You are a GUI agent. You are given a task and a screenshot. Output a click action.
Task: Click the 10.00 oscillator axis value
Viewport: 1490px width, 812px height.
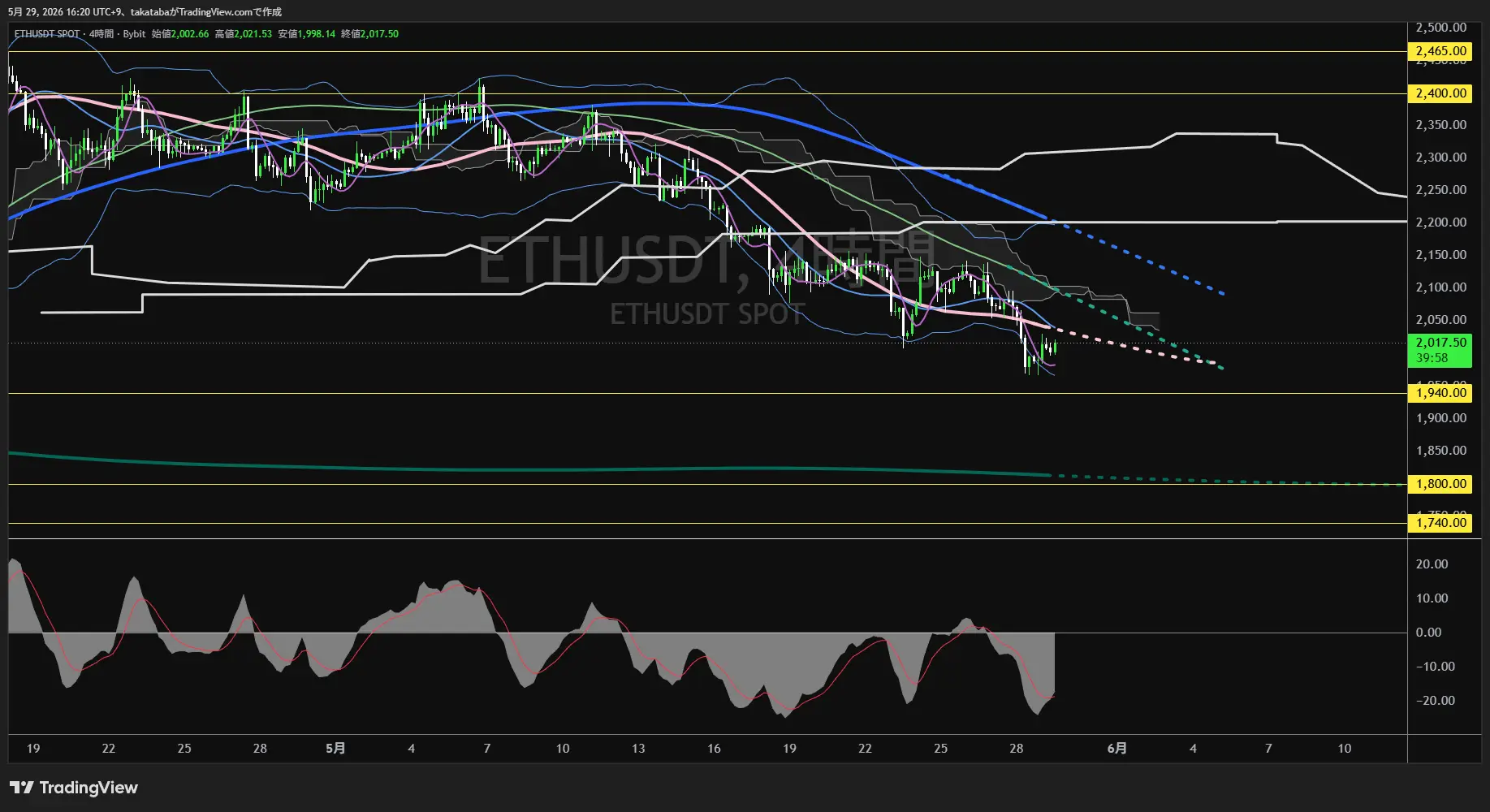point(1432,598)
